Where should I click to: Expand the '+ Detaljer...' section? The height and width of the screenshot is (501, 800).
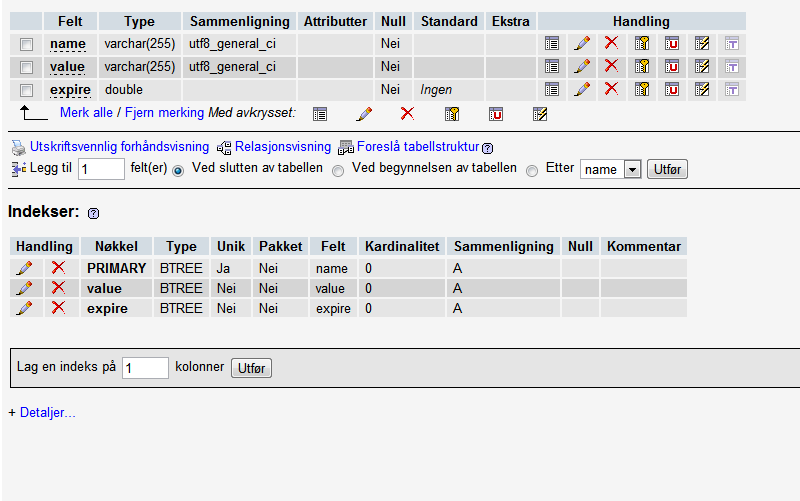pyautogui.click(x=42, y=413)
